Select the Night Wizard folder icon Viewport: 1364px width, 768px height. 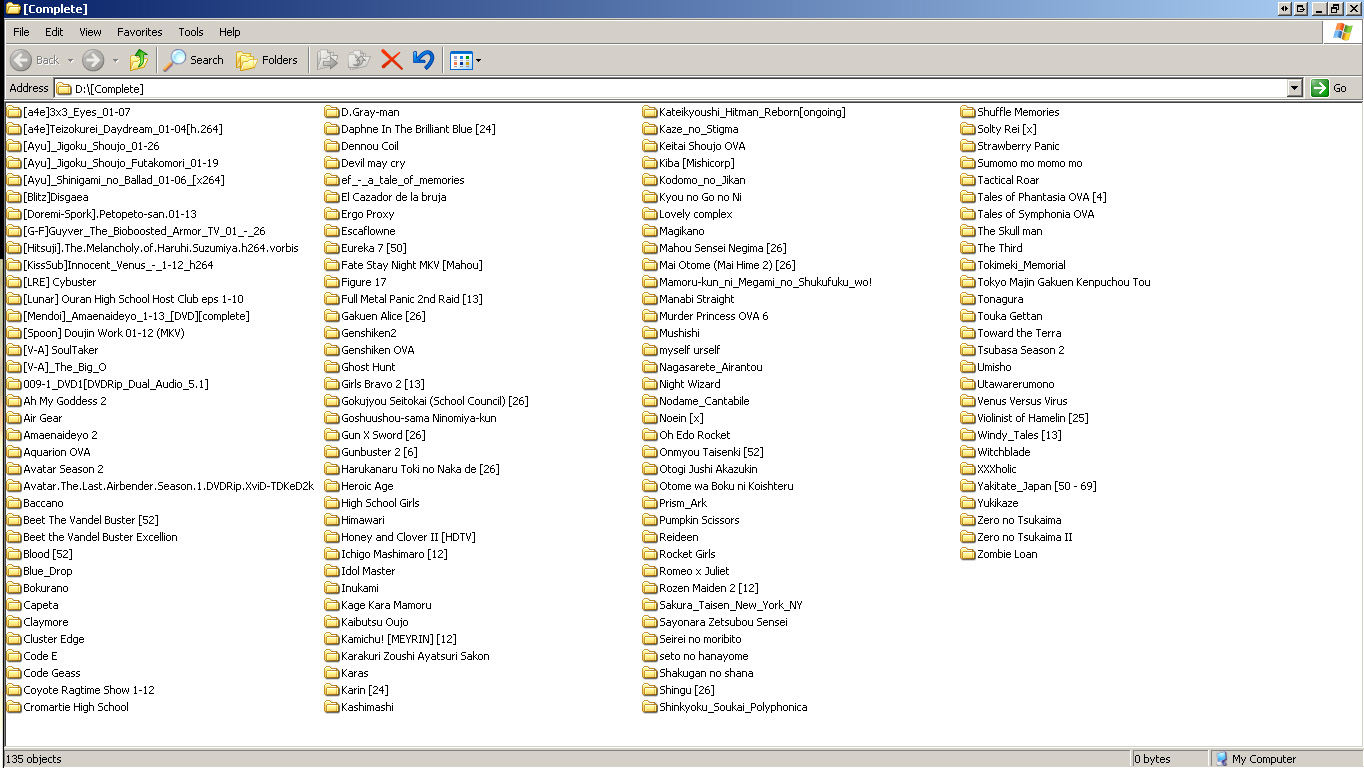650,384
